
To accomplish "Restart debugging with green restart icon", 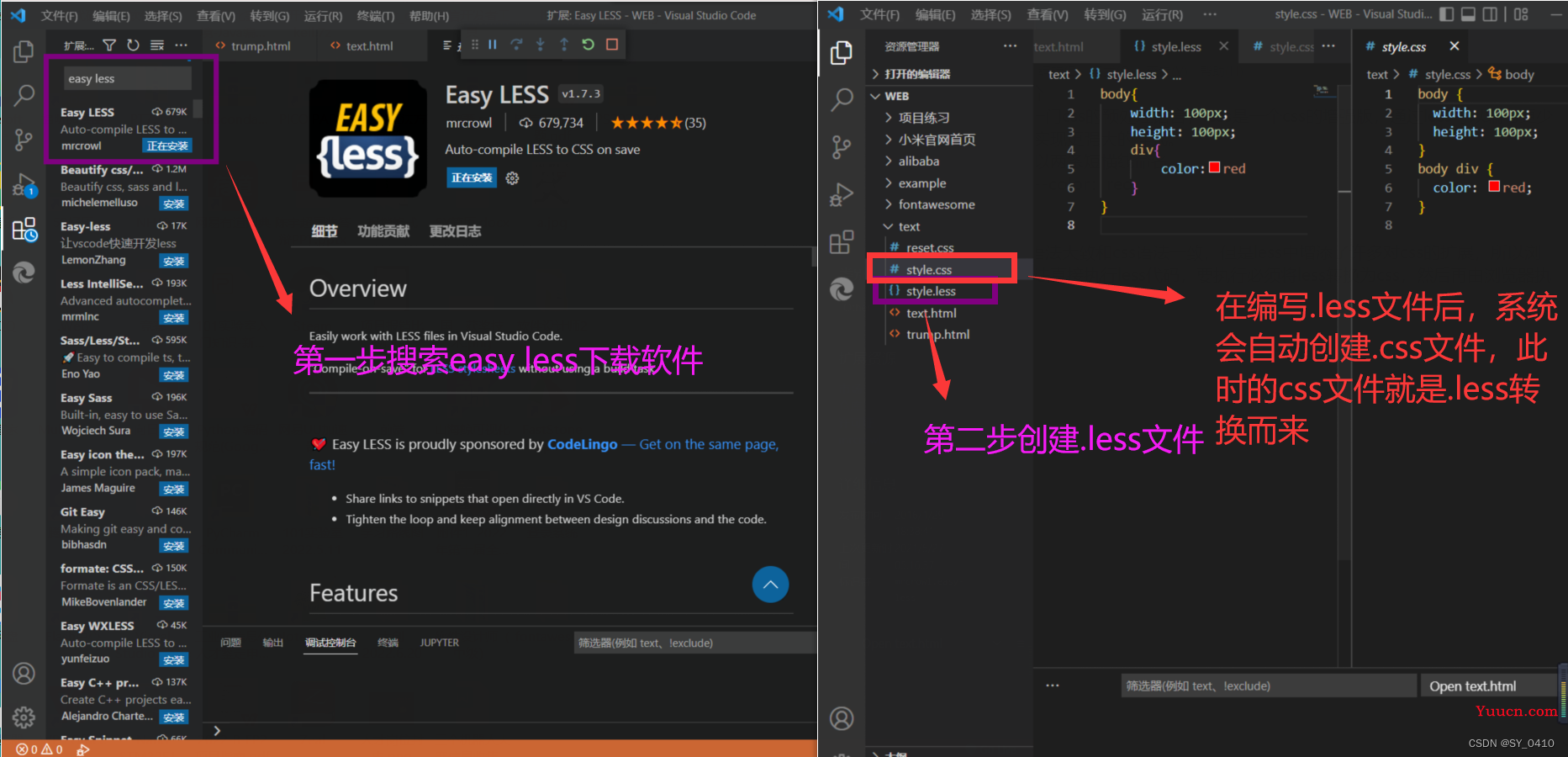I will pos(588,45).
